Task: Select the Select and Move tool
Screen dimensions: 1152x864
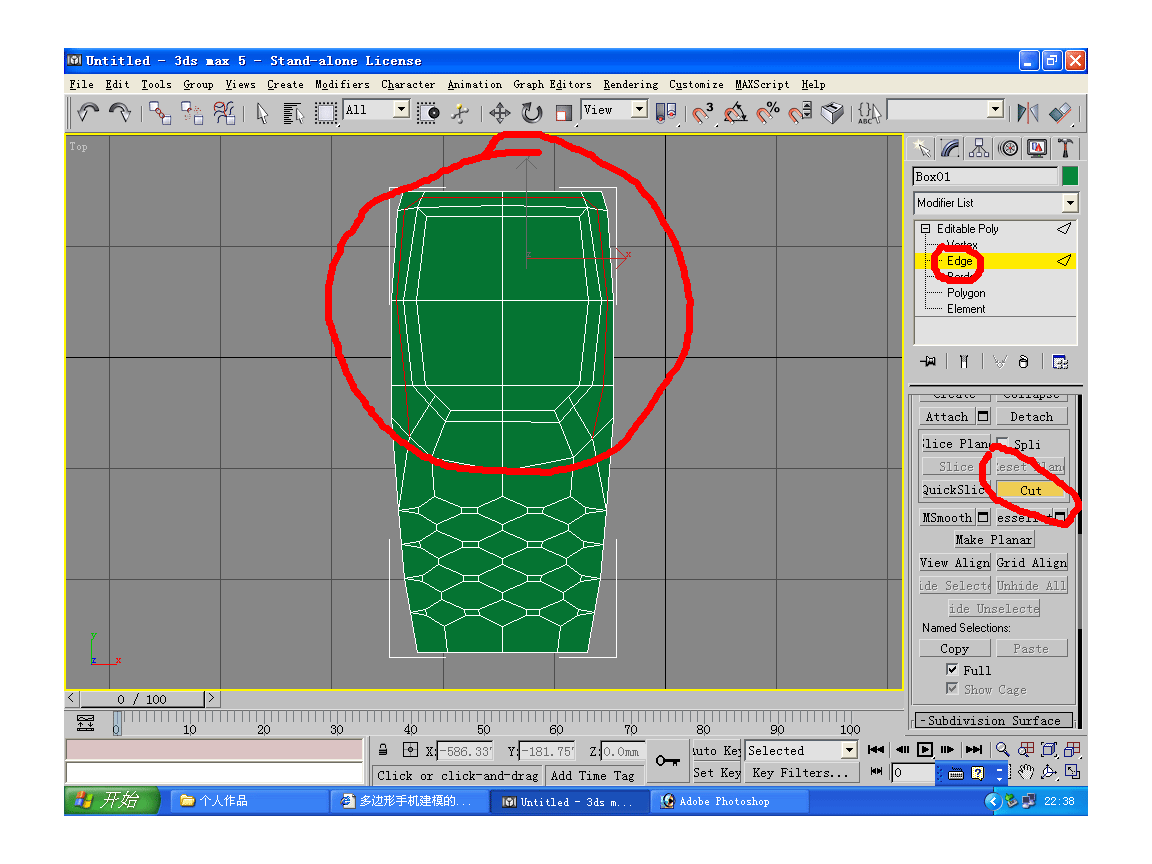Action: coord(499,113)
